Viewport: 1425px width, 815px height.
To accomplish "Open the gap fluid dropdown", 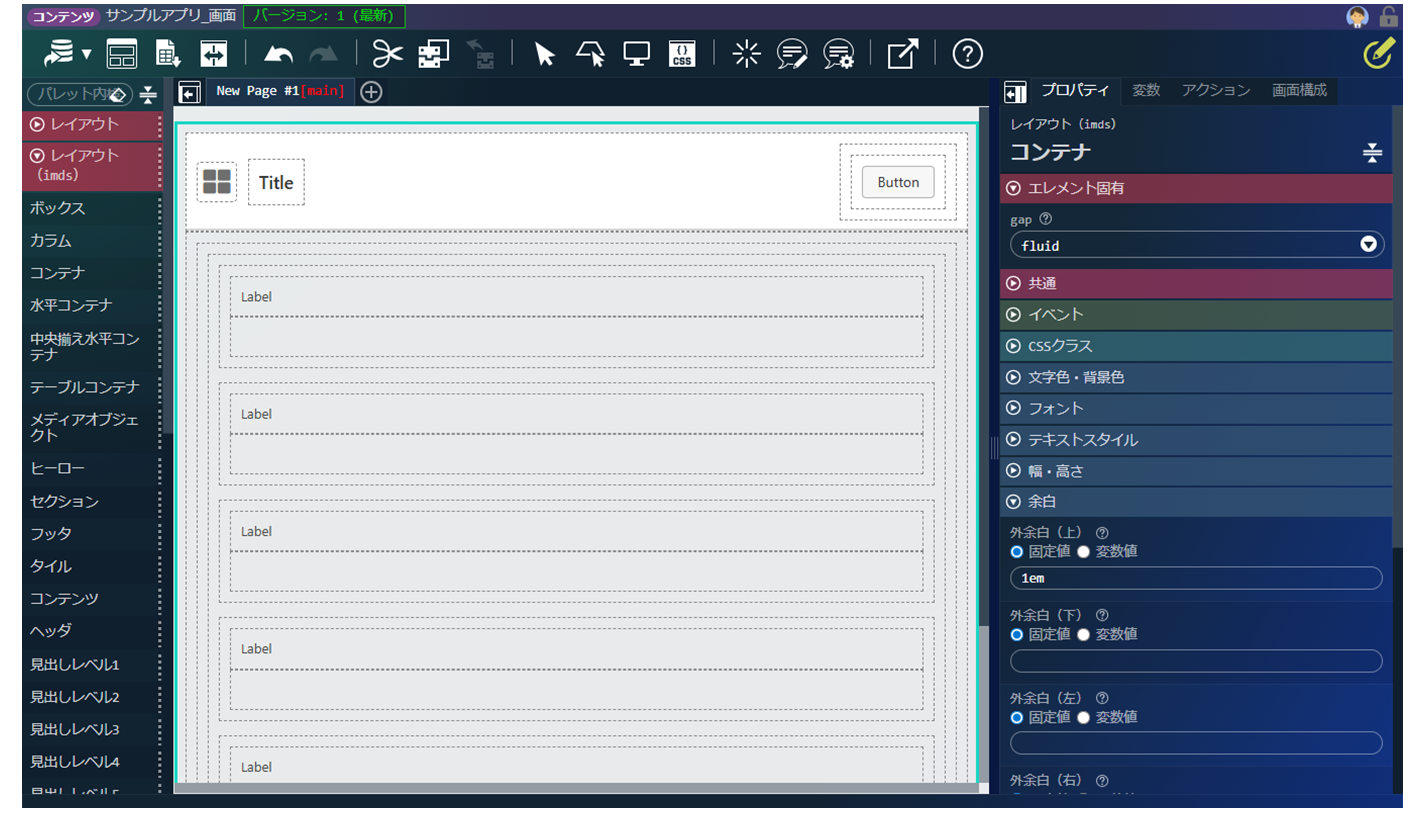I will coord(1197,245).
